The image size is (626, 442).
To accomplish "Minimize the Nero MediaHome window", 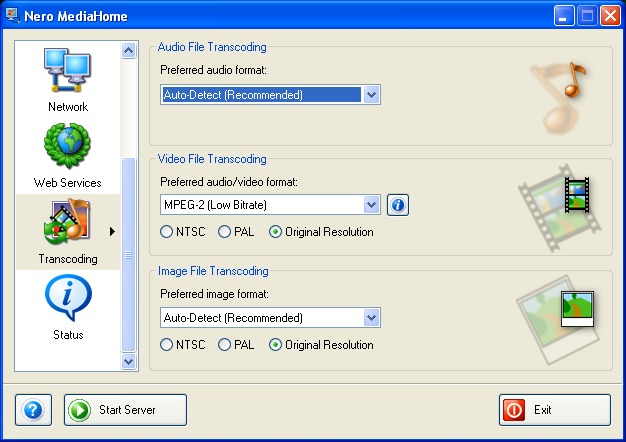I will pos(564,16).
